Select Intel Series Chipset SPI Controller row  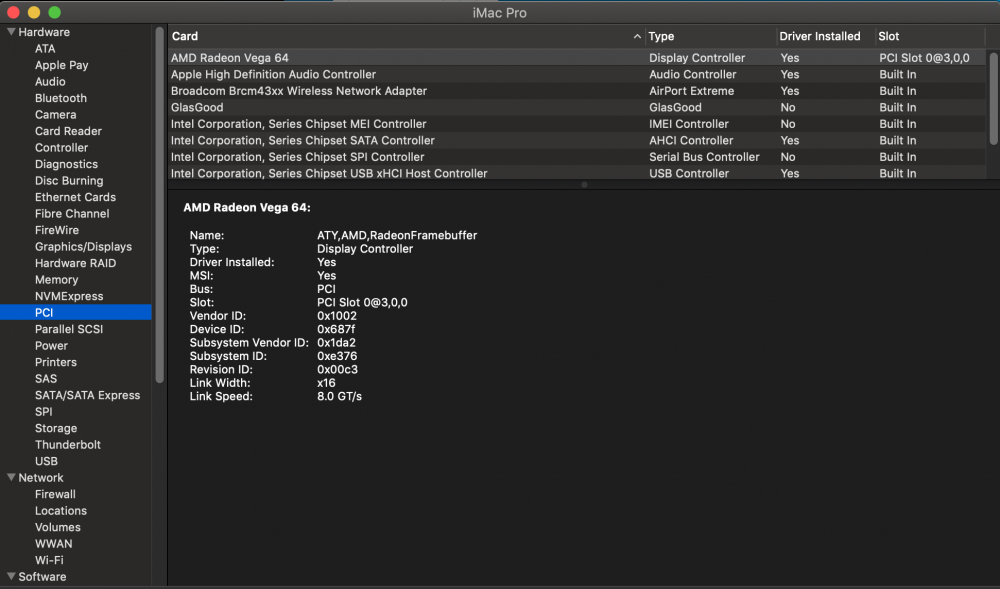tap(577, 157)
